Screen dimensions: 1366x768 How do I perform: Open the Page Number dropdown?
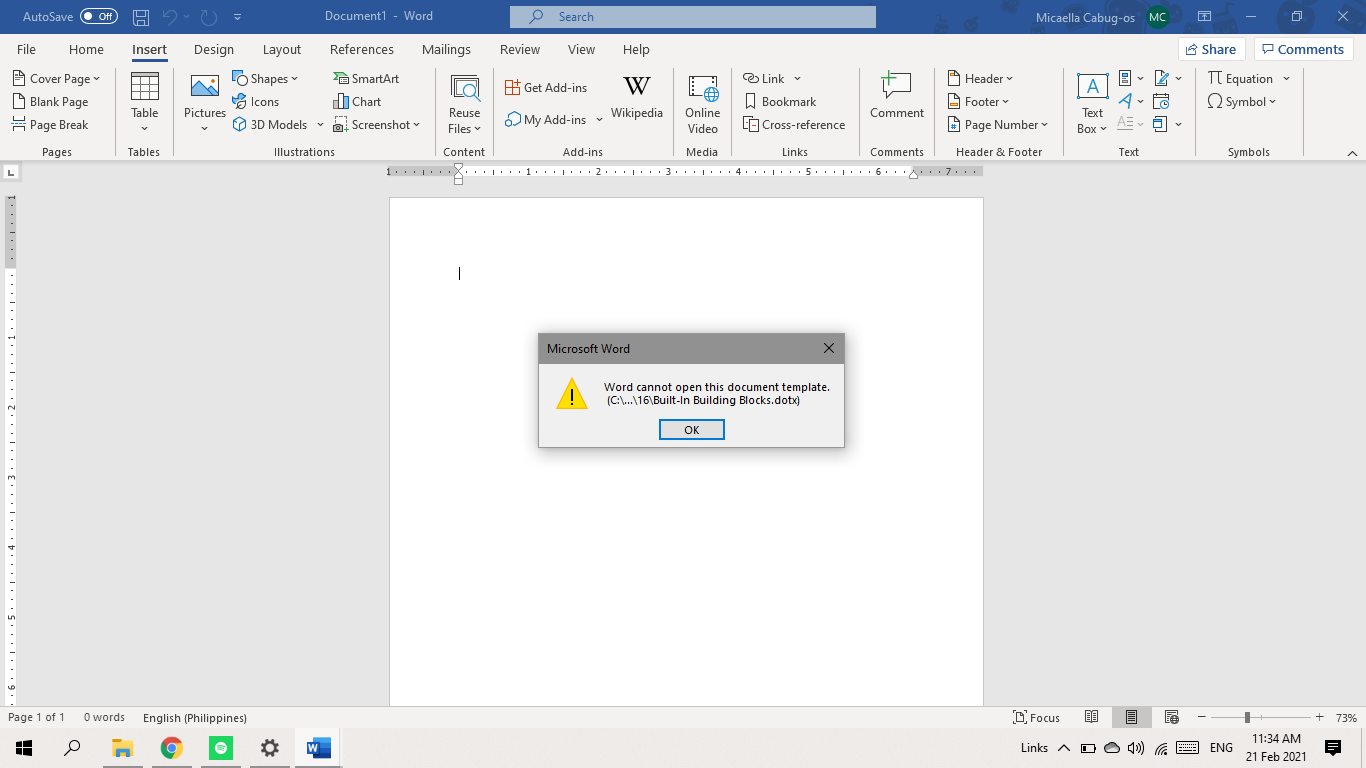tap(997, 124)
